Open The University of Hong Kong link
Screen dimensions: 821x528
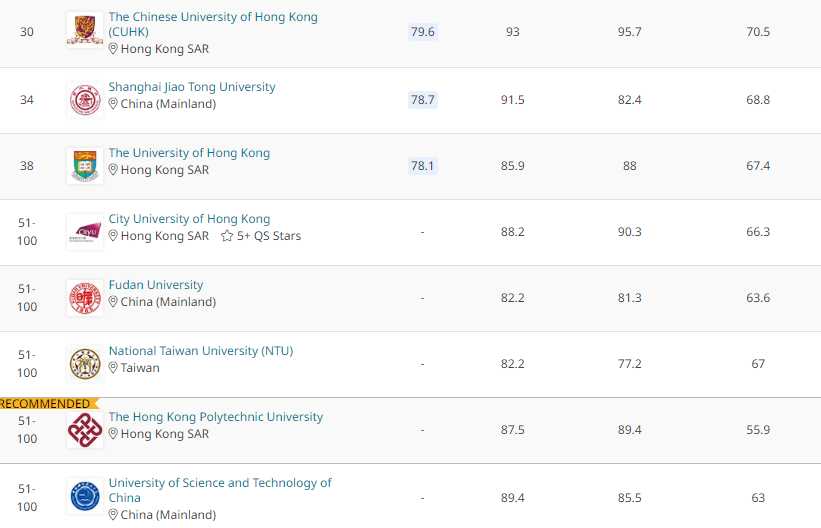(x=189, y=153)
